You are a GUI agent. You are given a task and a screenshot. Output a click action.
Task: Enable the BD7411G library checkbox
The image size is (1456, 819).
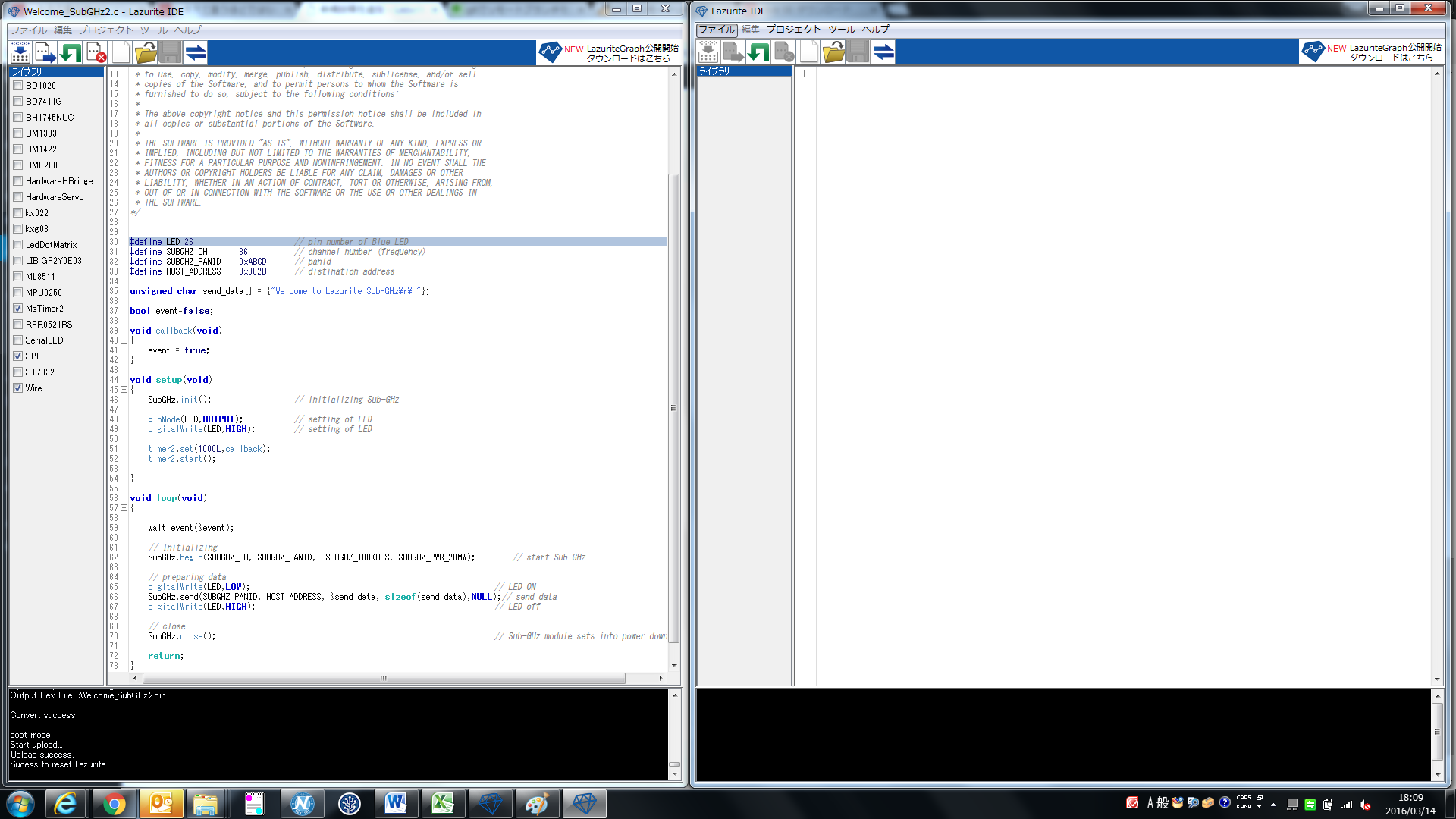(17, 102)
